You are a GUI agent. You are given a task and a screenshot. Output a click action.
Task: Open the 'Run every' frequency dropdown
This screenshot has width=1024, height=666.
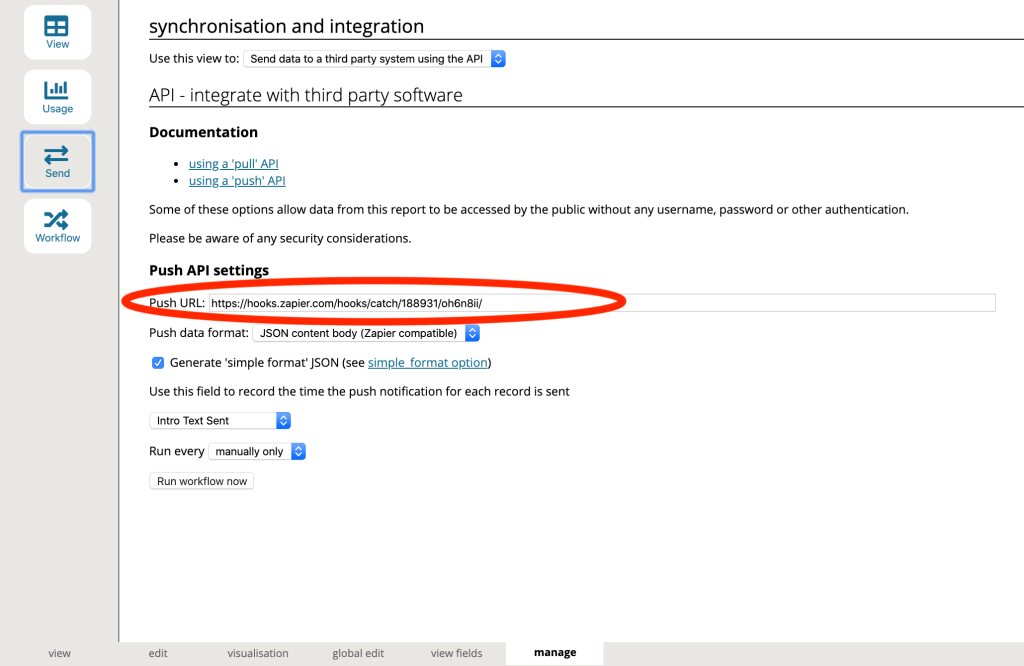pyautogui.click(x=257, y=452)
